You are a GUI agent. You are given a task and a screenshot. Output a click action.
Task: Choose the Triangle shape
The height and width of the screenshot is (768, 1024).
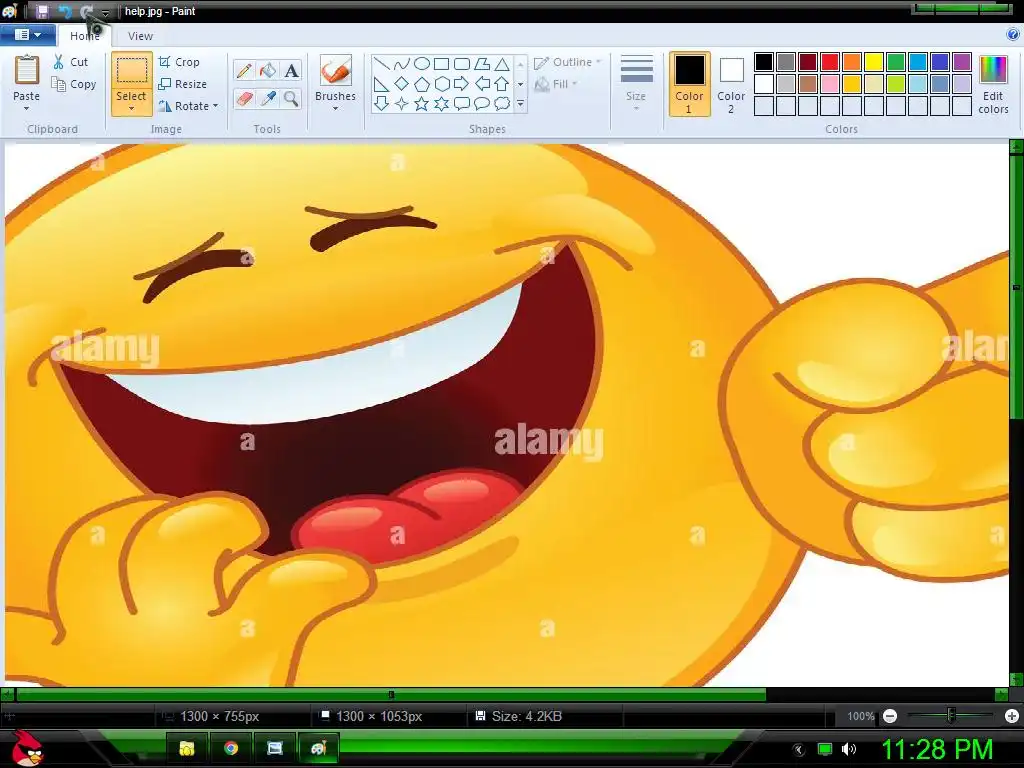point(502,63)
